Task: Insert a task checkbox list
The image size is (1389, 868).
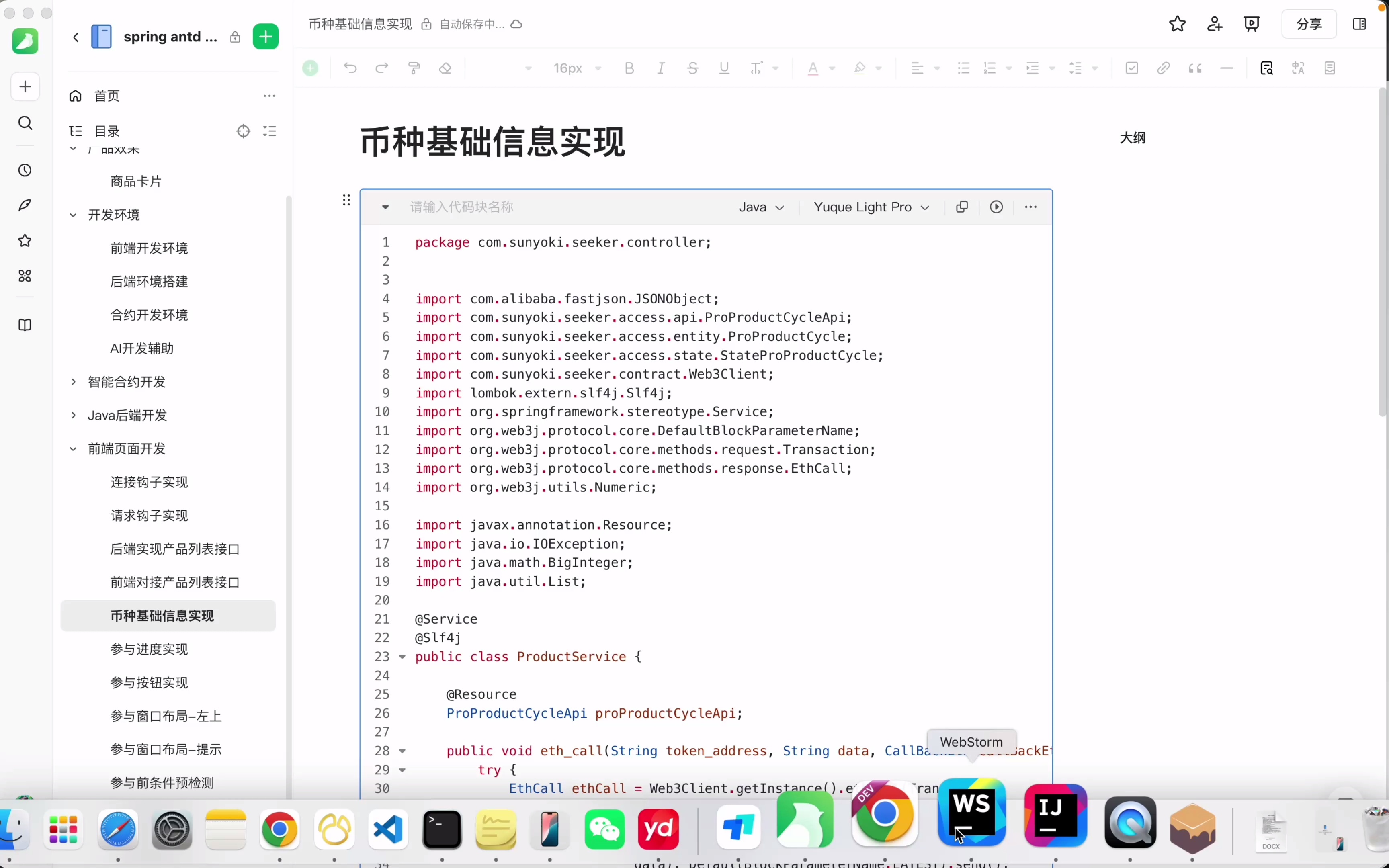Action: pyautogui.click(x=1131, y=68)
